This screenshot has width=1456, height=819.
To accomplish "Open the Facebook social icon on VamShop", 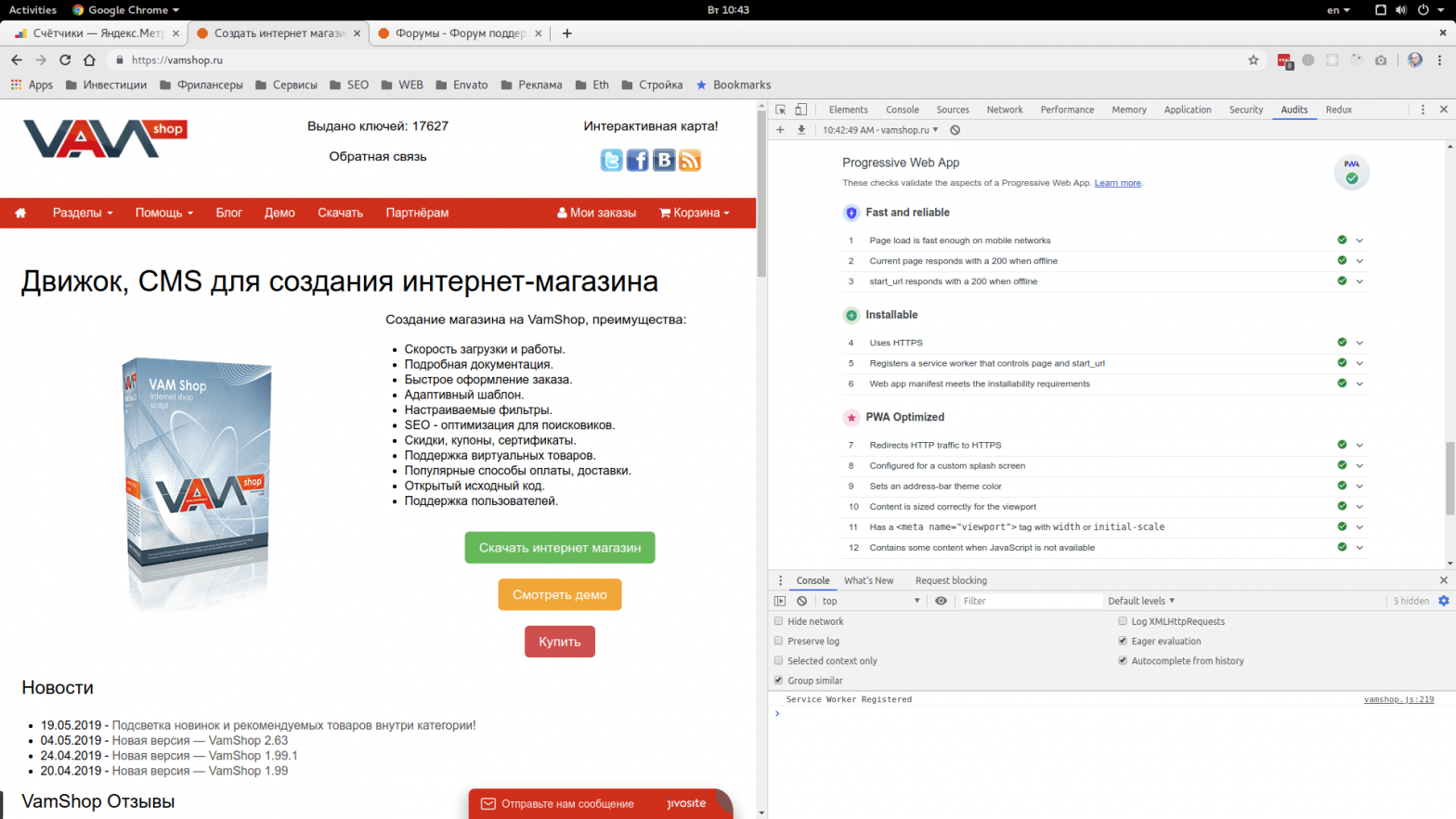I will click(638, 160).
